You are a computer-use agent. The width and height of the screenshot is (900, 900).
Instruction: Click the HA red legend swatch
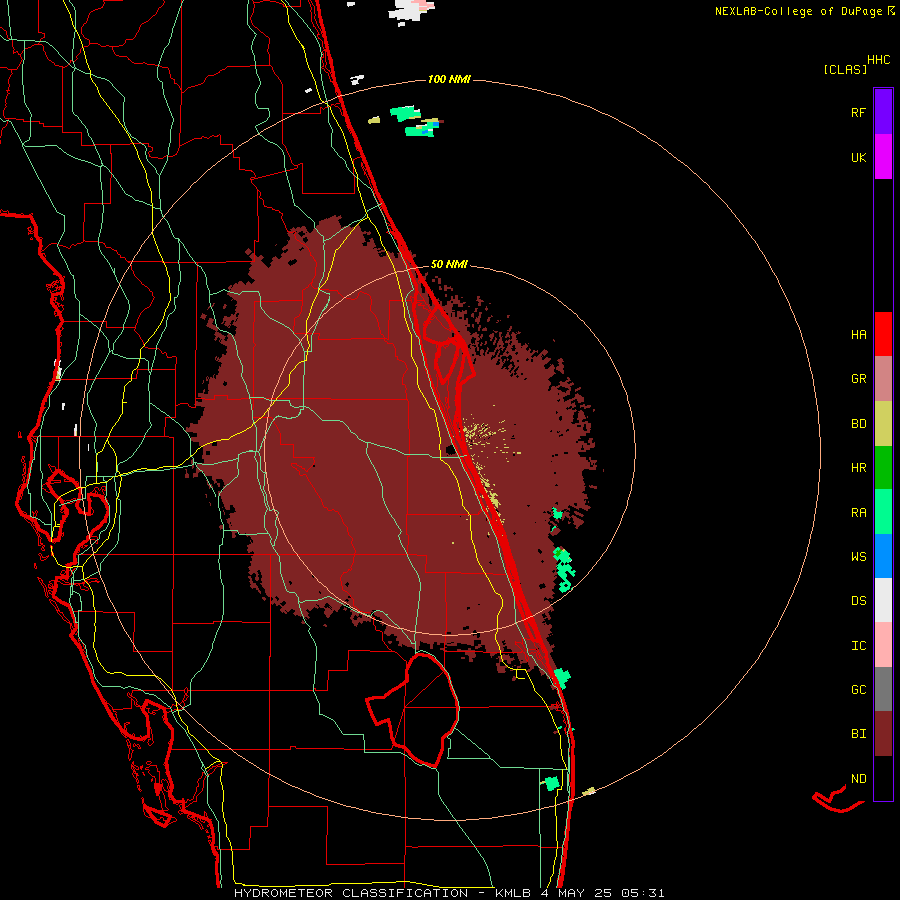883,334
